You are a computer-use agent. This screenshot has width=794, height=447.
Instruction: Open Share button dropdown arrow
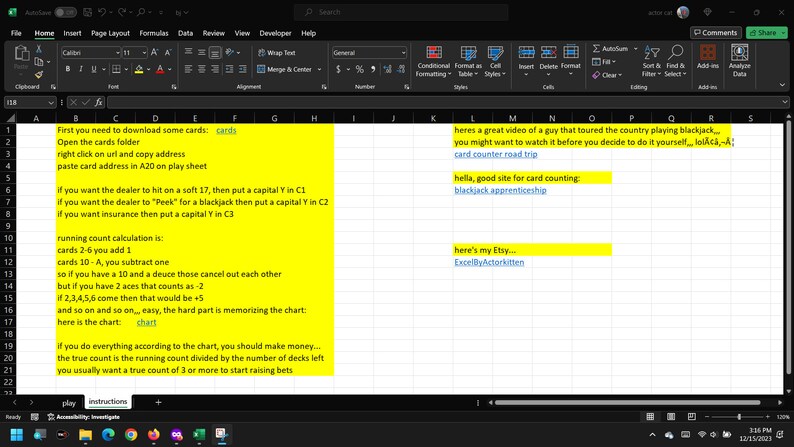pyautogui.click(x=784, y=33)
